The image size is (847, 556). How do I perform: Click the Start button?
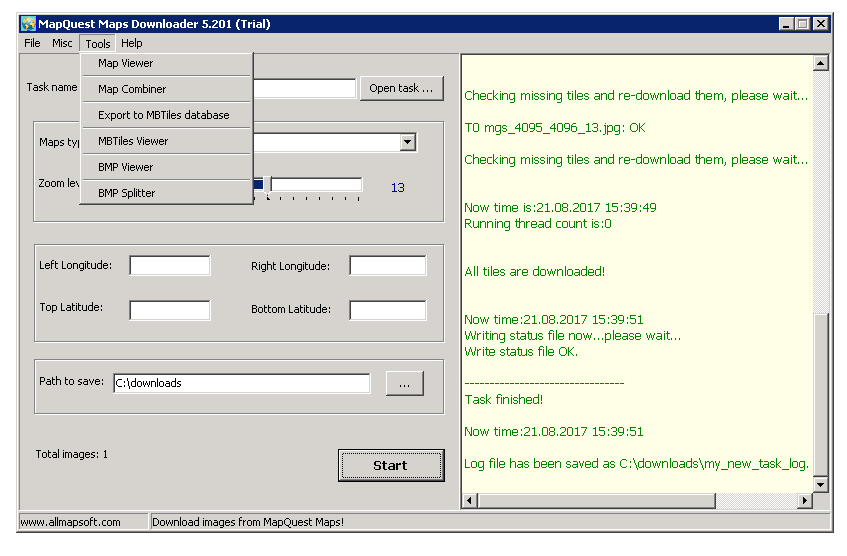tap(391, 465)
